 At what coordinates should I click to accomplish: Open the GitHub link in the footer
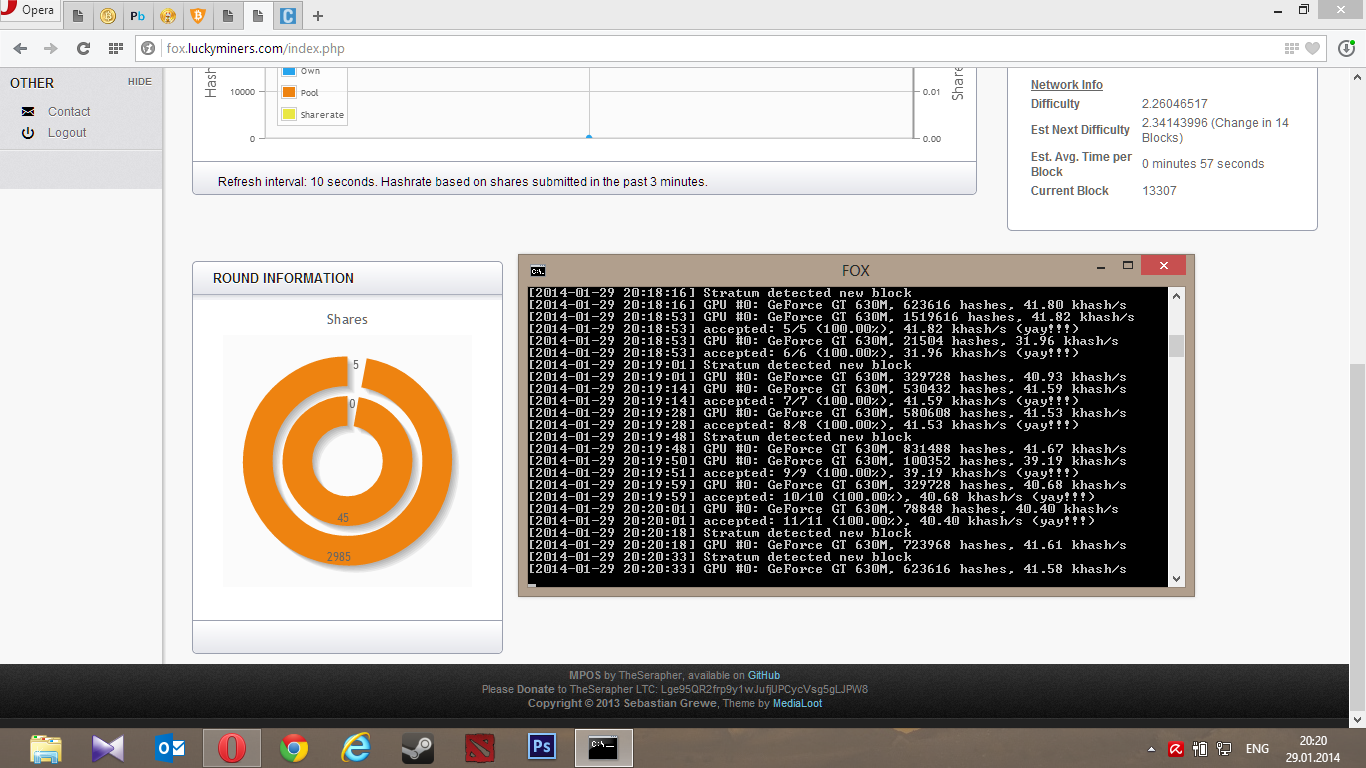click(764, 676)
